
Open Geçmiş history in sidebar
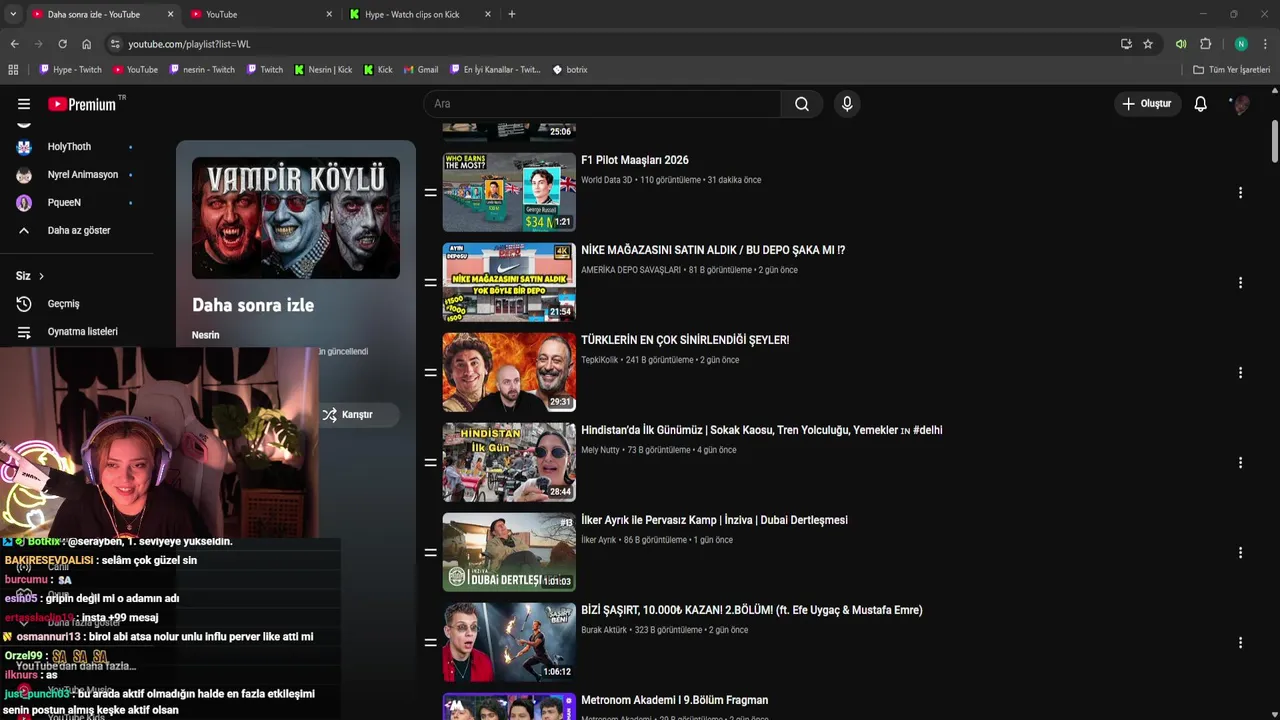pos(64,304)
